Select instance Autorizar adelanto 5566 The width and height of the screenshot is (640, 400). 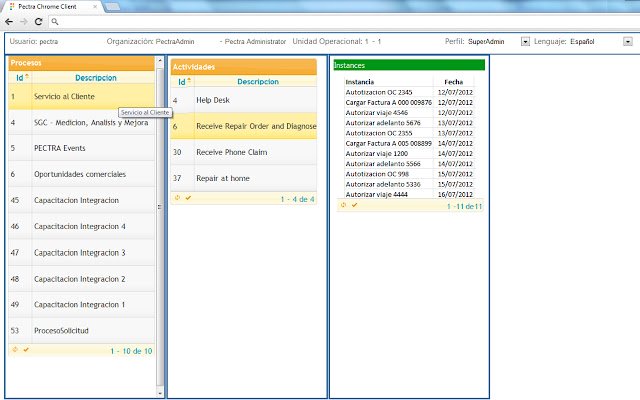coord(409,164)
